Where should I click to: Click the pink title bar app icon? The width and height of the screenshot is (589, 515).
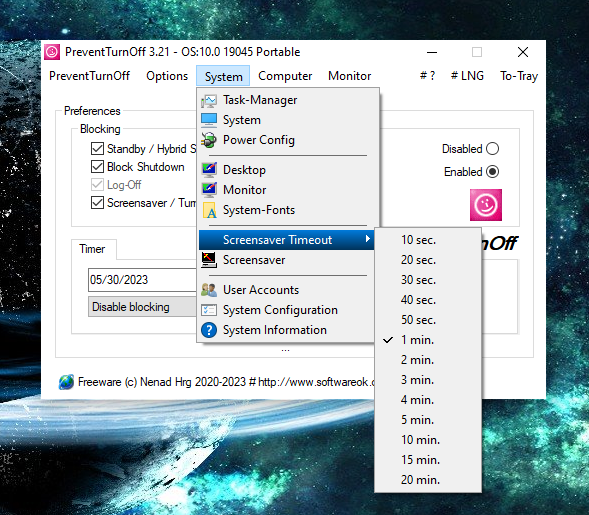point(52,52)
